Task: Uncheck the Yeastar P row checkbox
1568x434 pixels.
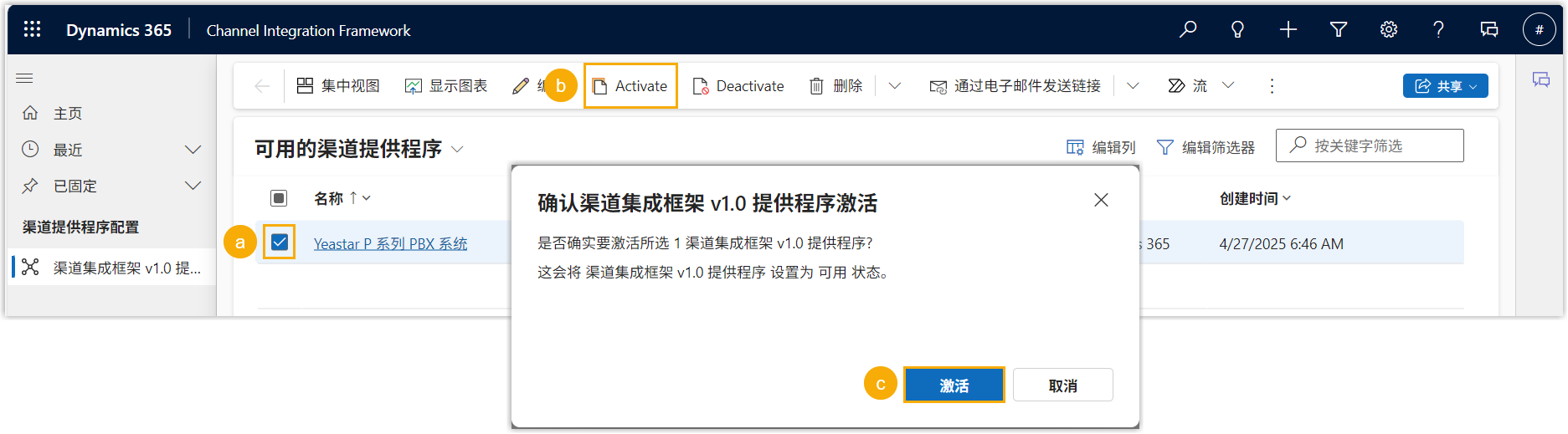Action: pyautogui.click(x=280, y=243)
